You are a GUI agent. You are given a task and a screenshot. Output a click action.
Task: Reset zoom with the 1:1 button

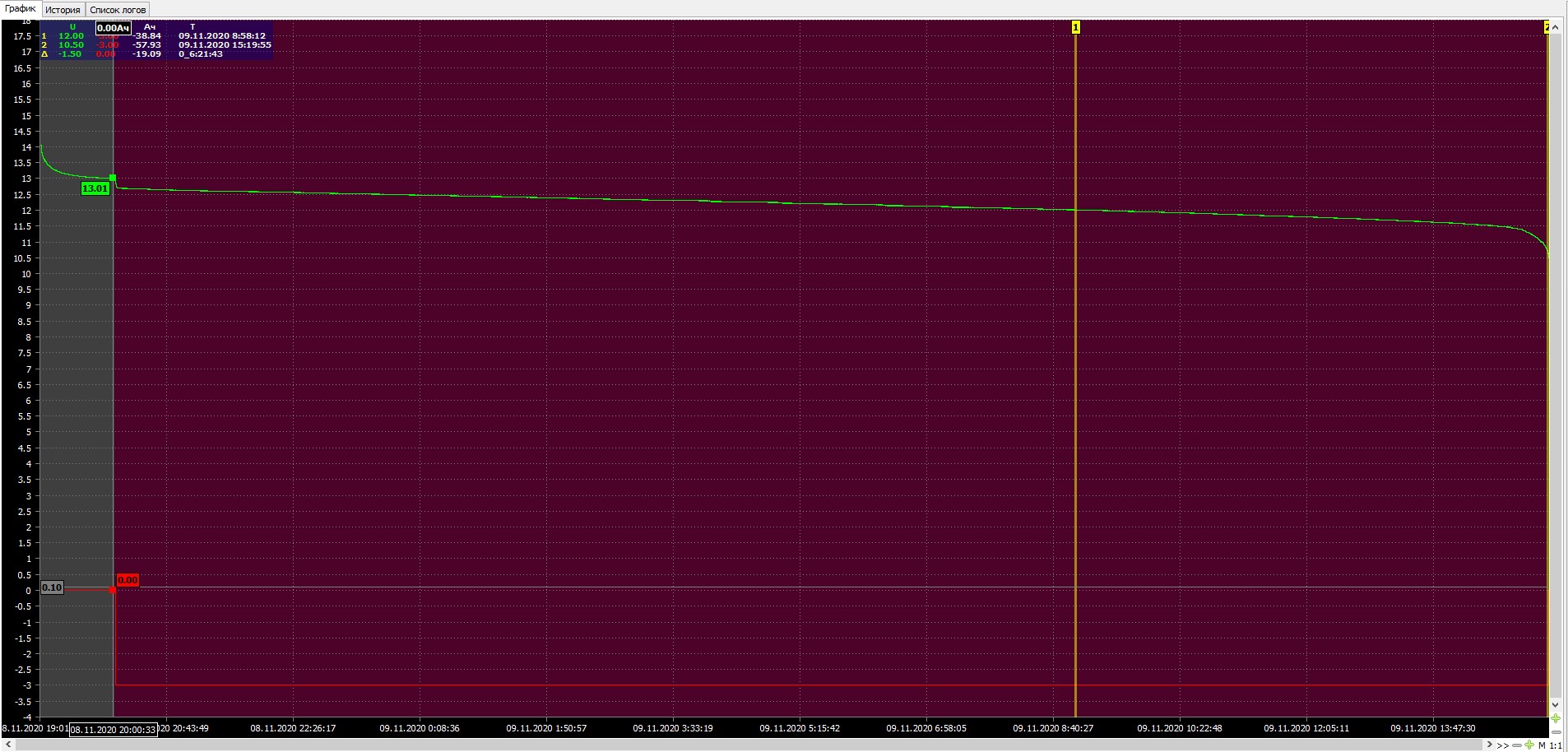(x=1556, y=745)
